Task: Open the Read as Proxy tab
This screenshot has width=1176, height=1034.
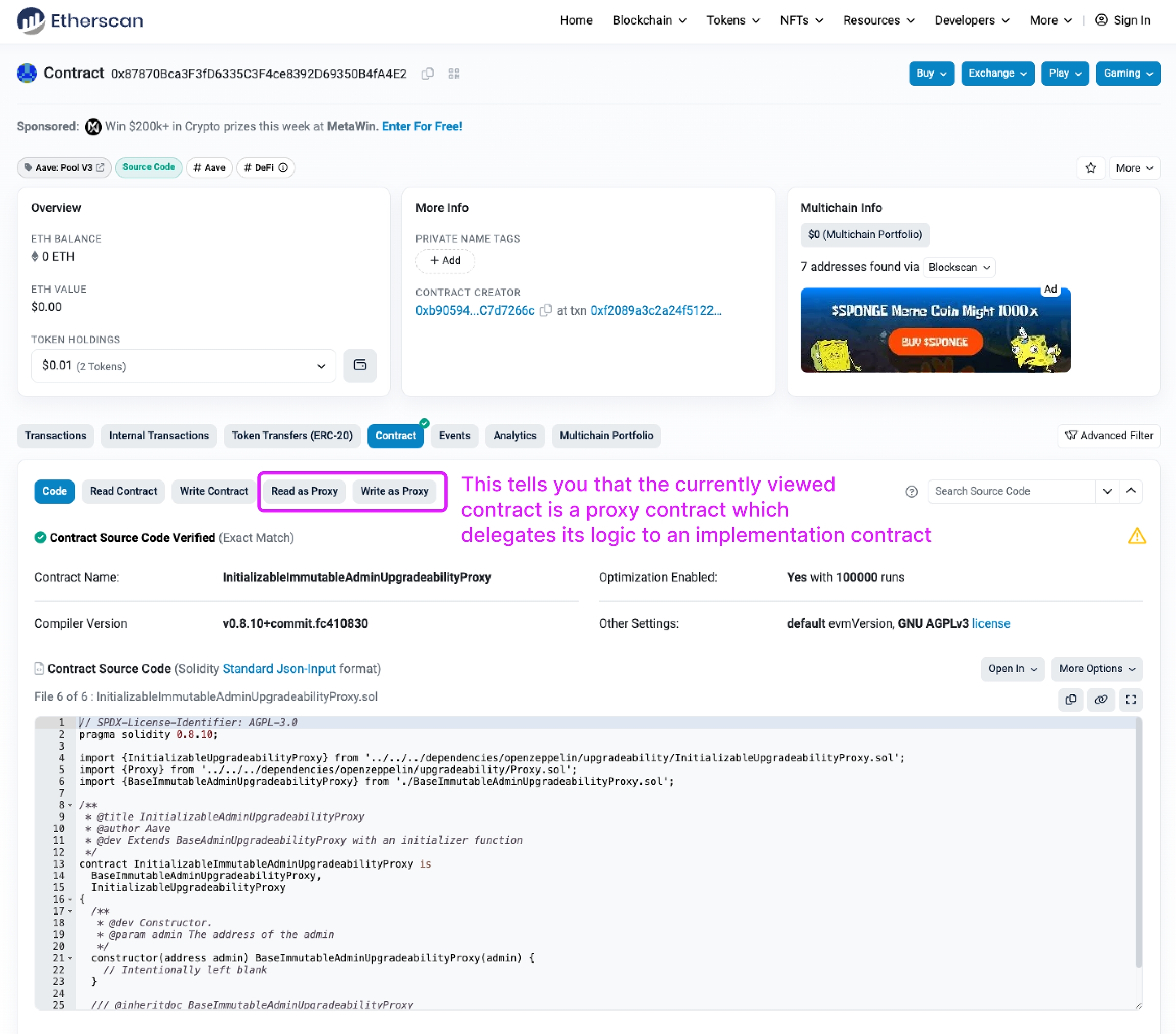Action: click(304, 491)
